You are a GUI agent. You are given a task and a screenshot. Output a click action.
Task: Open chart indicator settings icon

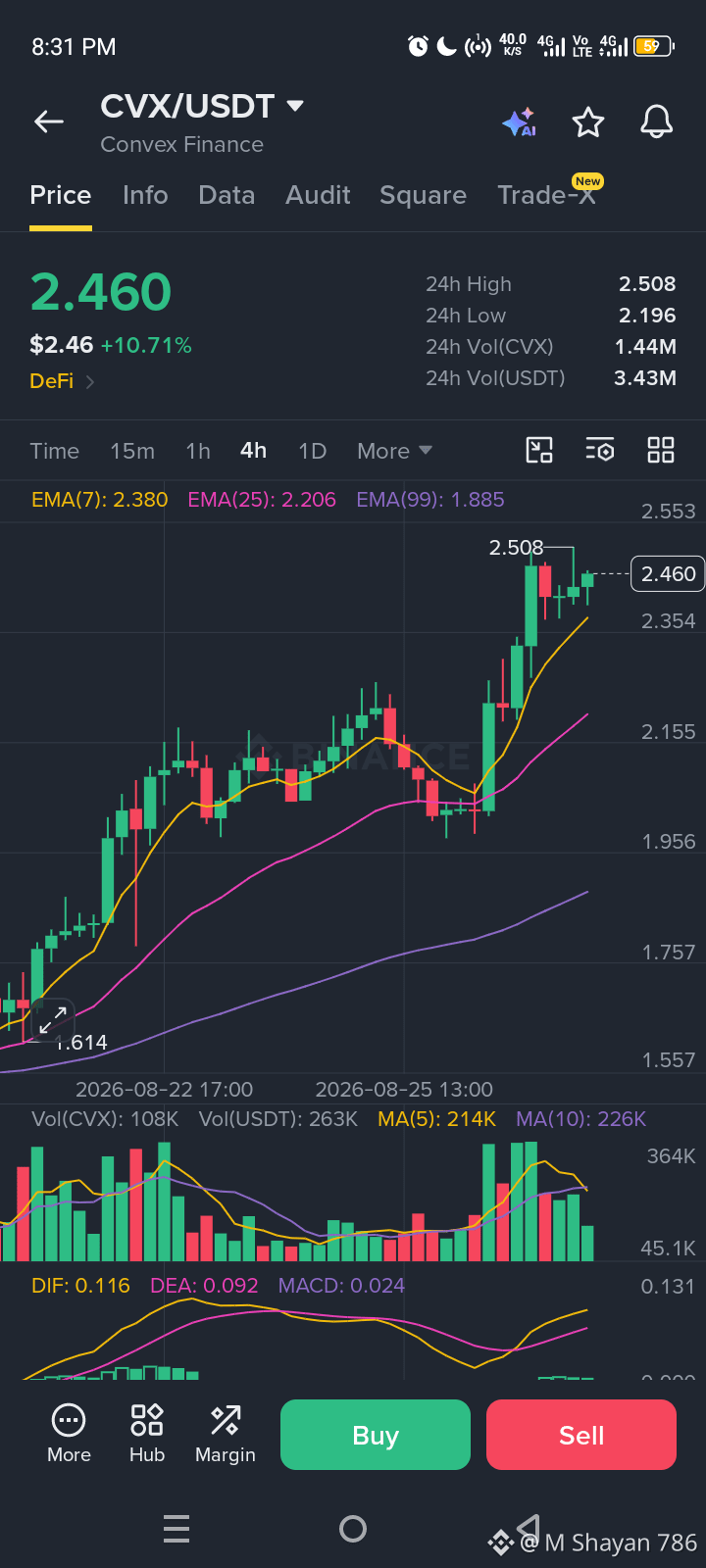tap(600, 450)
